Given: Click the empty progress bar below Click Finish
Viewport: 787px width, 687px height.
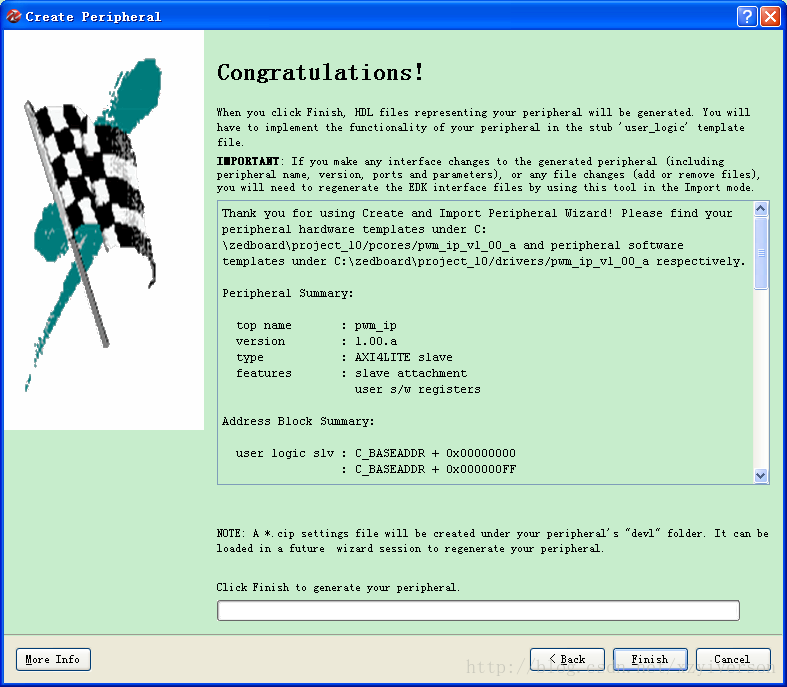Looking at the screenshot, I should tap(478, 610).
